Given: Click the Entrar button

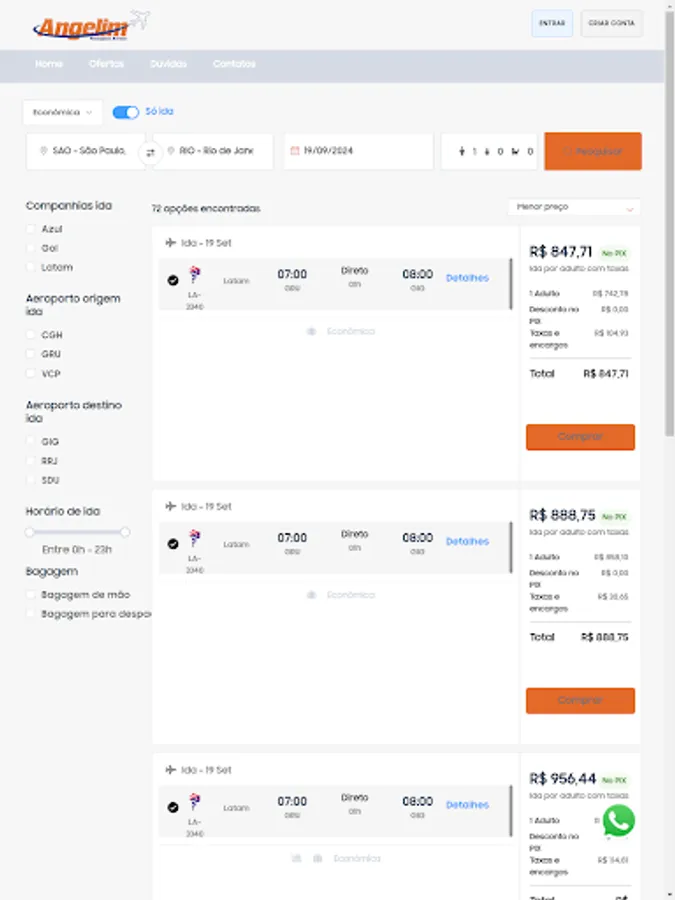Looking at the screenshot, I should point(552,24).
